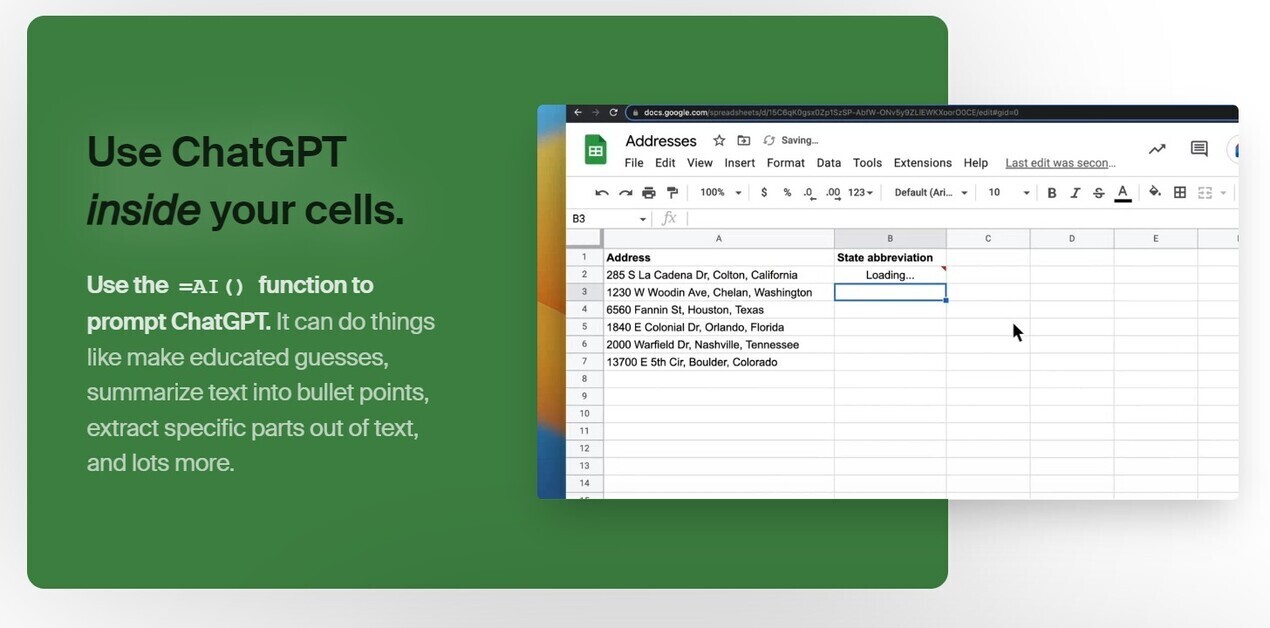Click the print icon
1270x628 pixels.
click(x=649, y=193)
